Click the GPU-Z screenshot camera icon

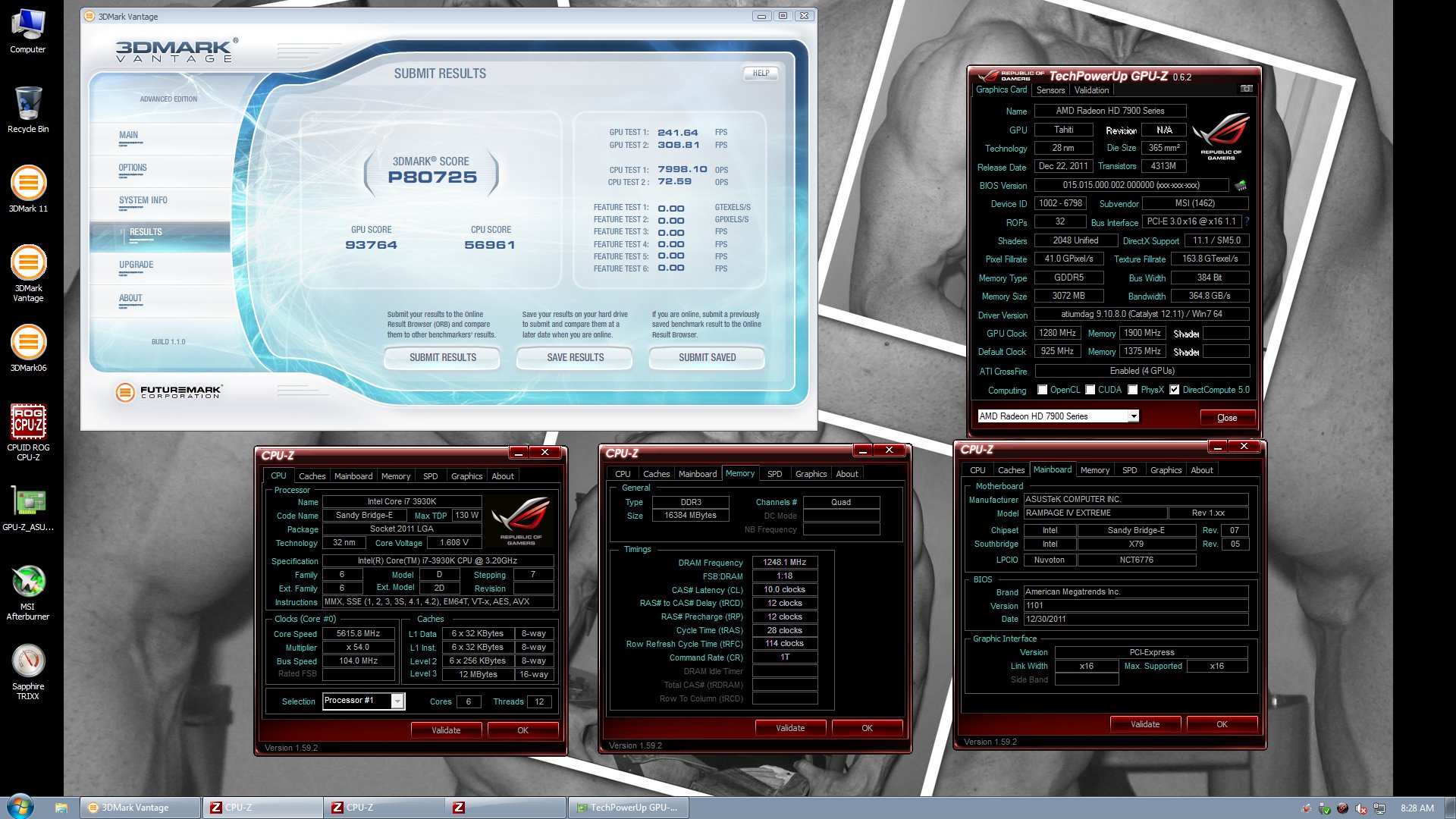click(x=1246, y=89)
